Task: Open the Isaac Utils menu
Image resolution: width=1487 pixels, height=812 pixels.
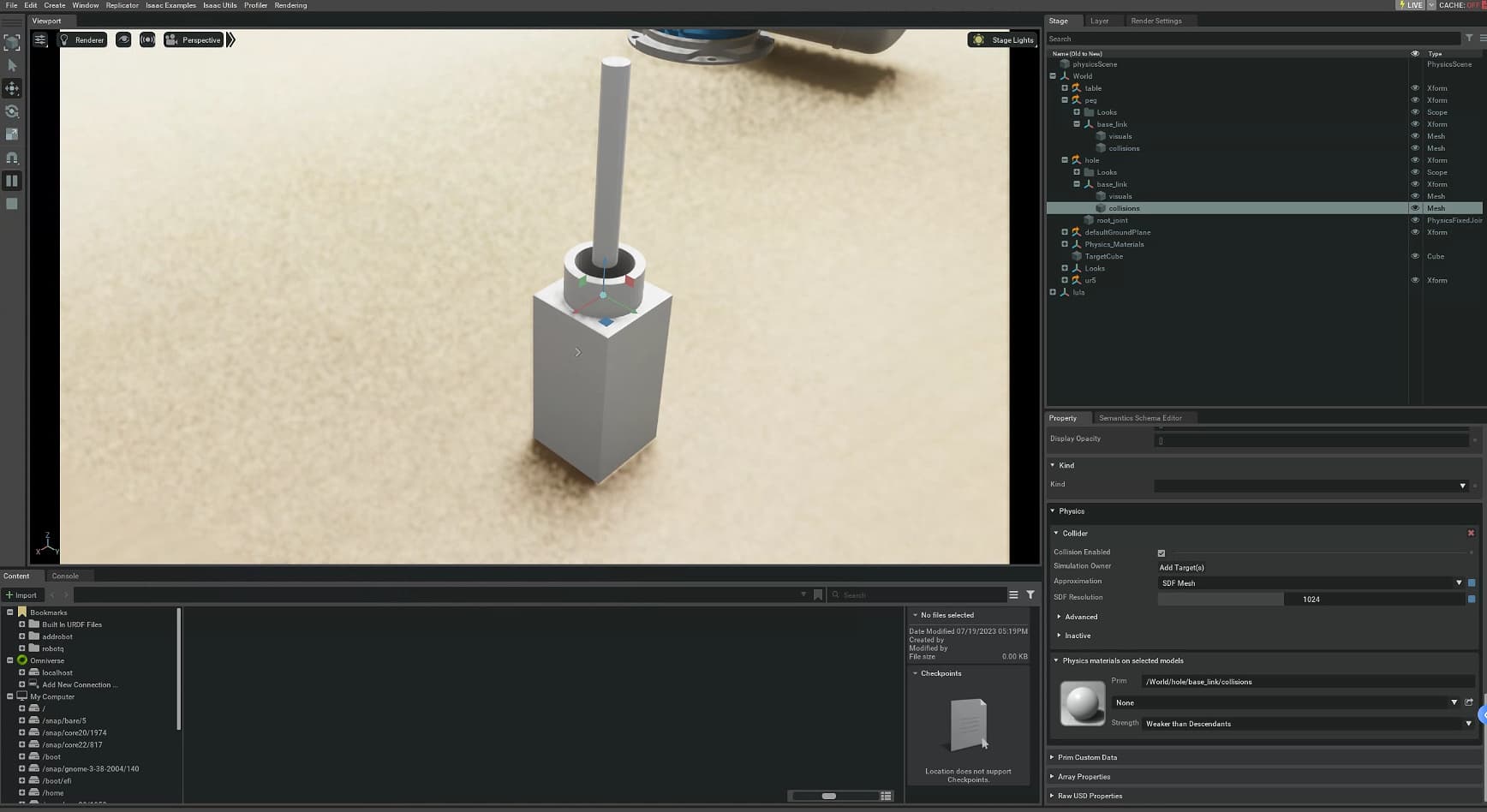Action: [220, 5]
